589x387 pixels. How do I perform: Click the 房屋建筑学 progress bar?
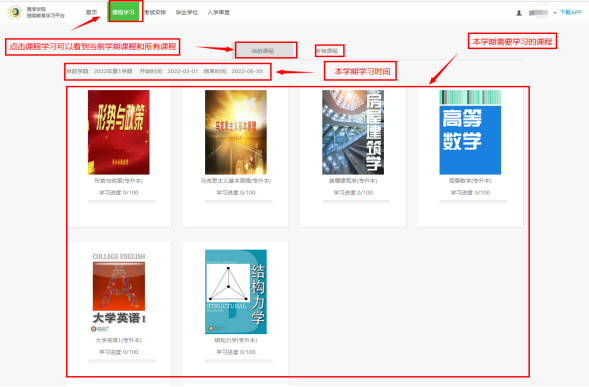click(356, 202)
